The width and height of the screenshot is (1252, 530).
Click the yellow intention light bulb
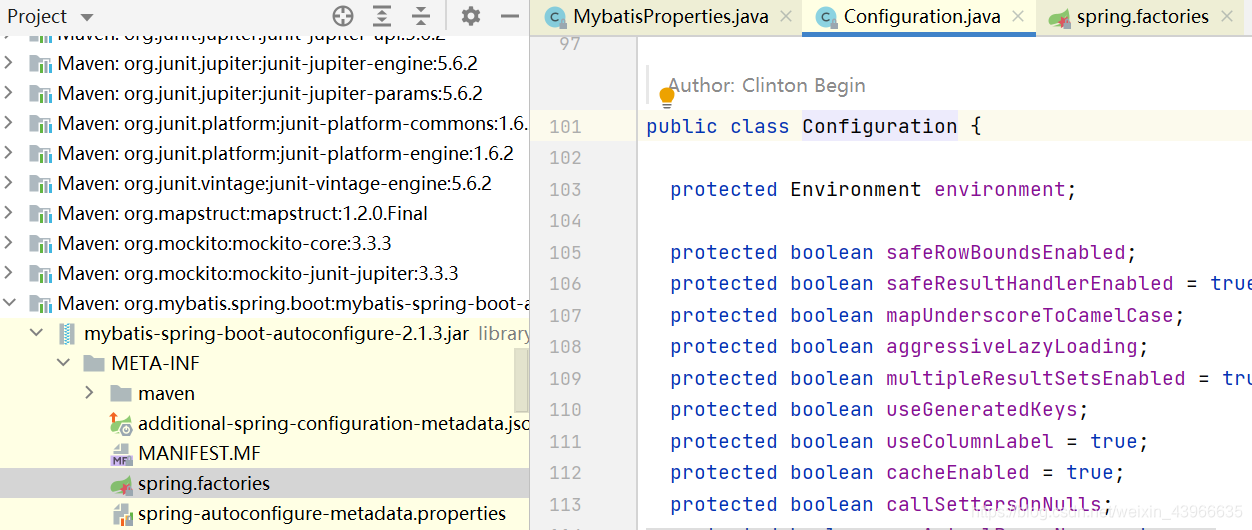click(667, 98)
